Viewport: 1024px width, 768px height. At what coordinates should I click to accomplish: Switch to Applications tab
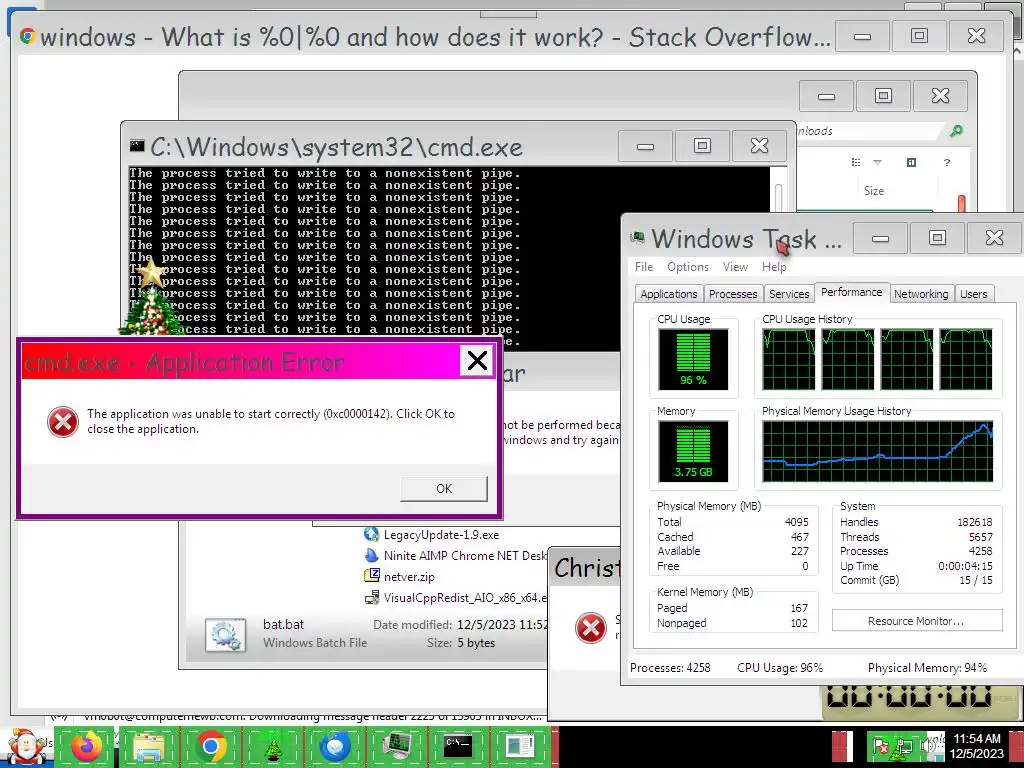click(x=669, y=294)
